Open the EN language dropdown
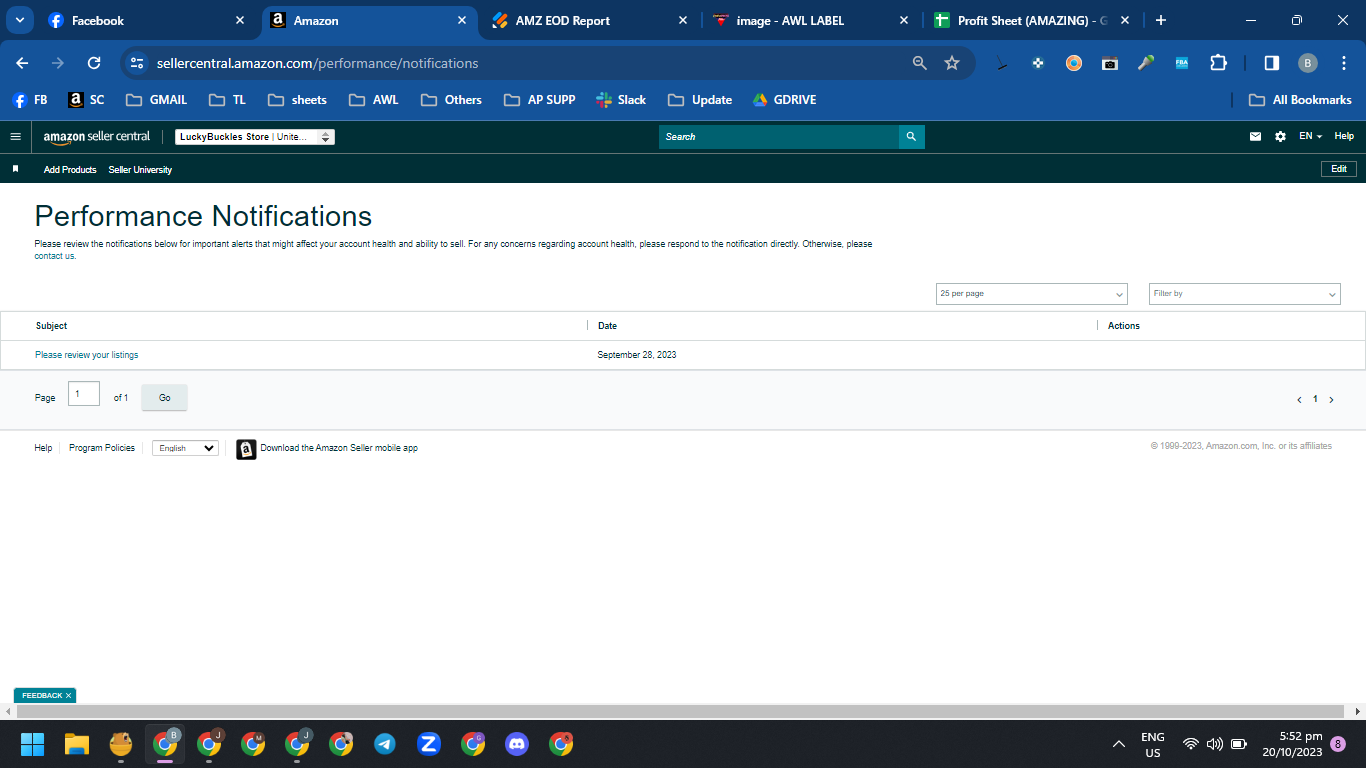 [x=1310, y=137]
